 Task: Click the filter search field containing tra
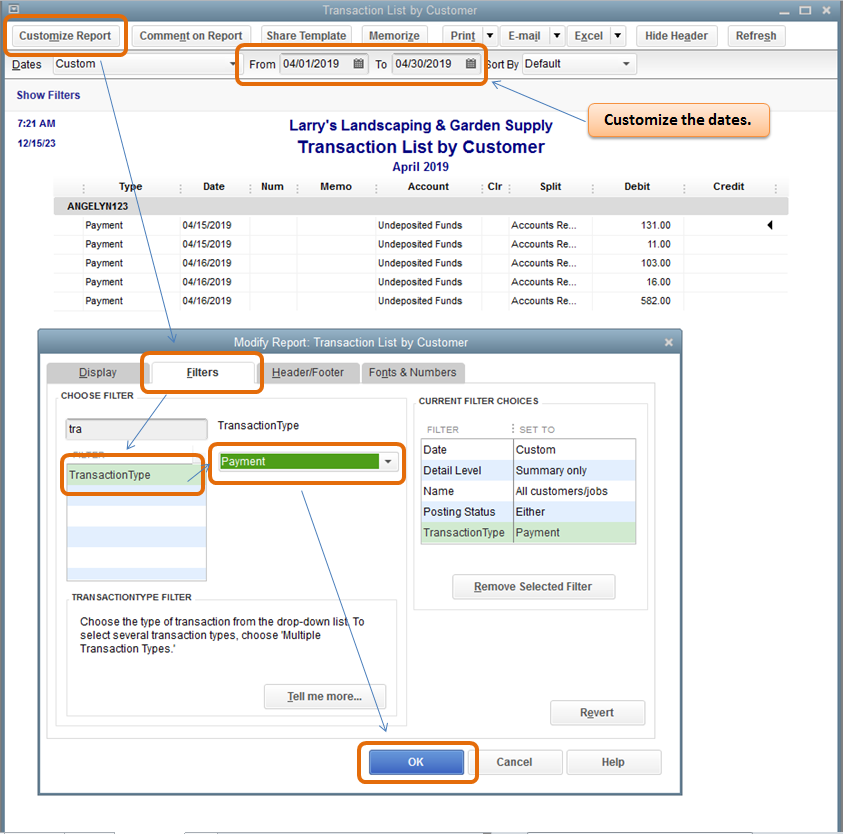point(137,429)
